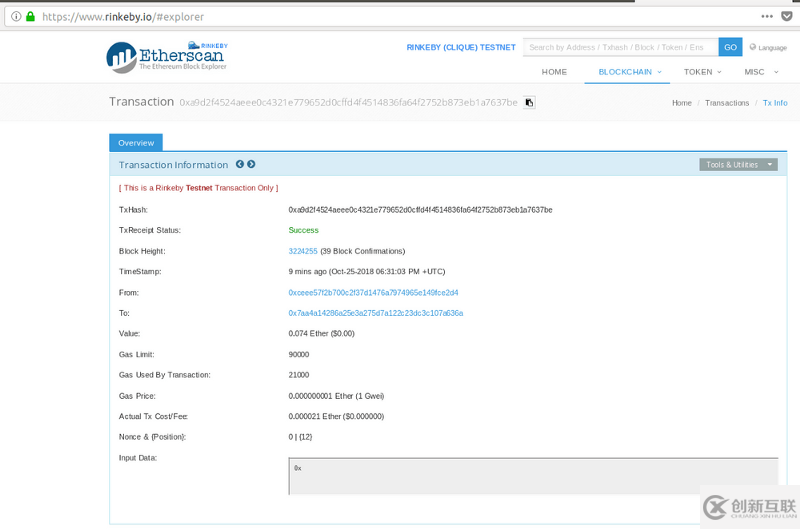Click the Nonce value '0 | {12}'
Screen dimensions: 800x529
(300, 437)
